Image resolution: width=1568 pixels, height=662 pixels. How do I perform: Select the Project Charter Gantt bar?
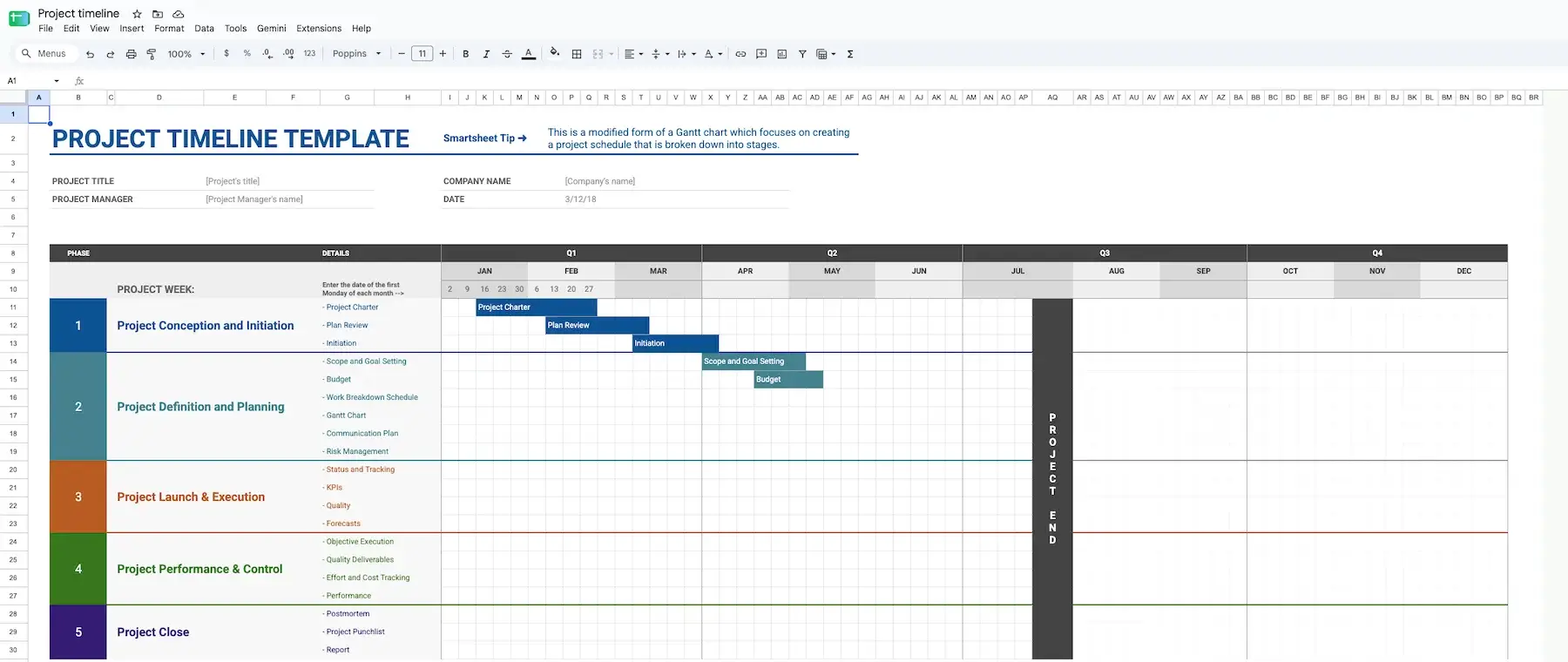tap(537, 307)
